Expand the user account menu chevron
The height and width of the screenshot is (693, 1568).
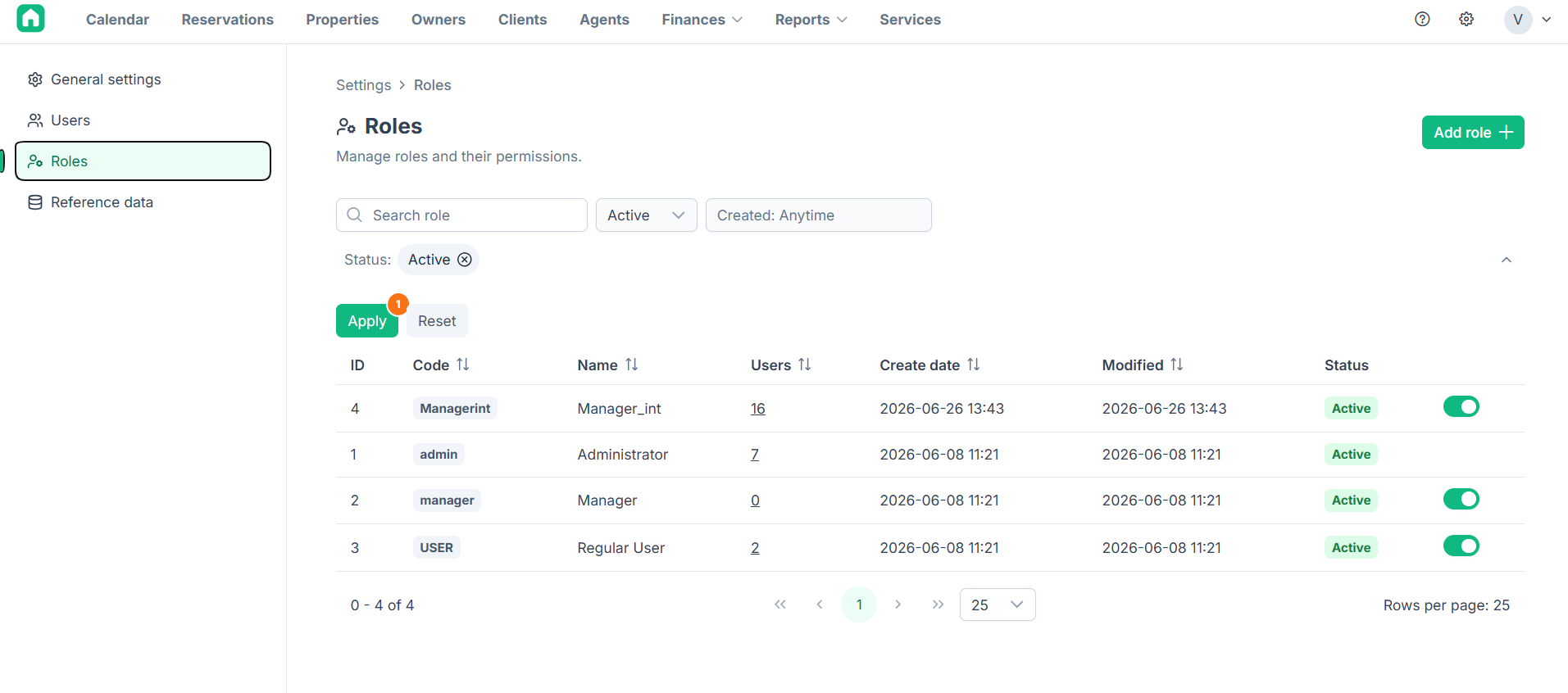point(1546,20)
